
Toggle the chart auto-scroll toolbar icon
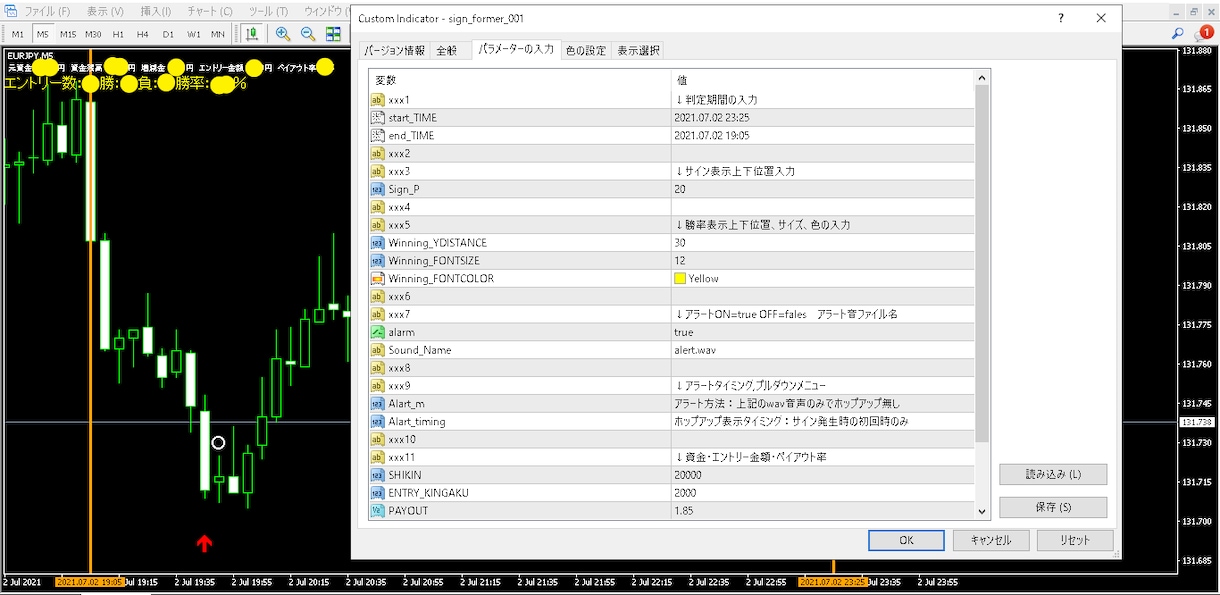[252, 34]
